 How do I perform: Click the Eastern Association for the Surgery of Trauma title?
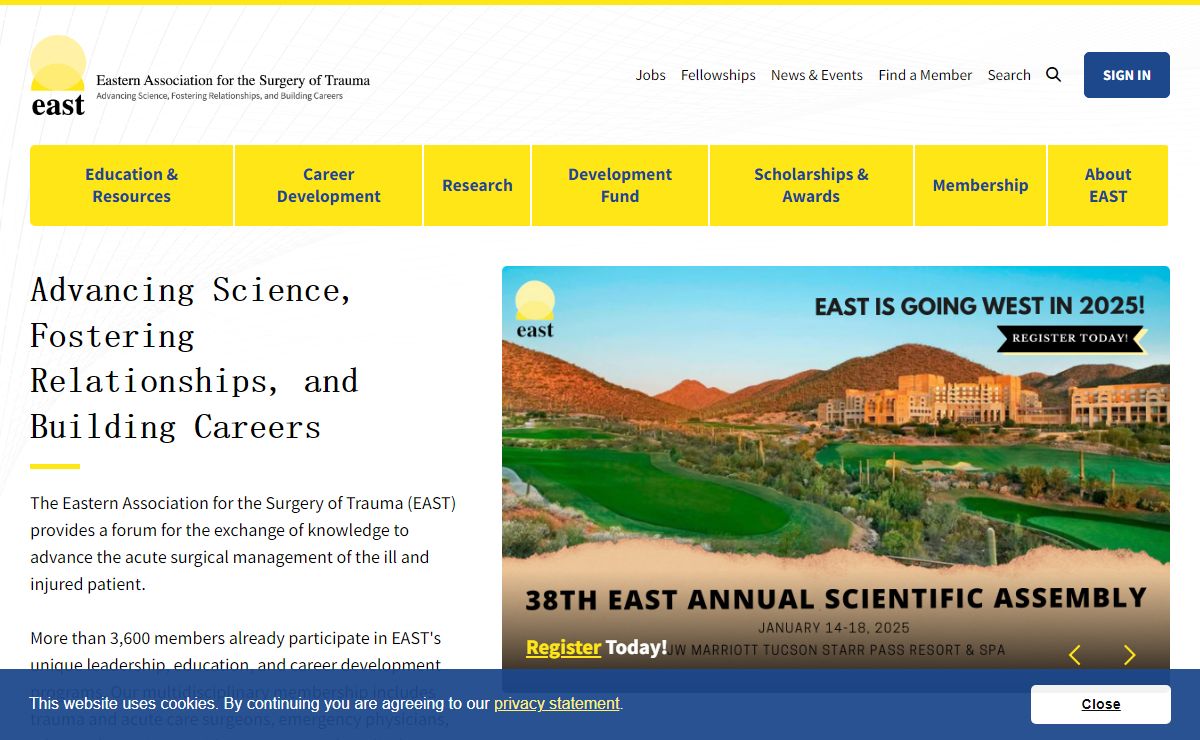[x=233, y=80]
